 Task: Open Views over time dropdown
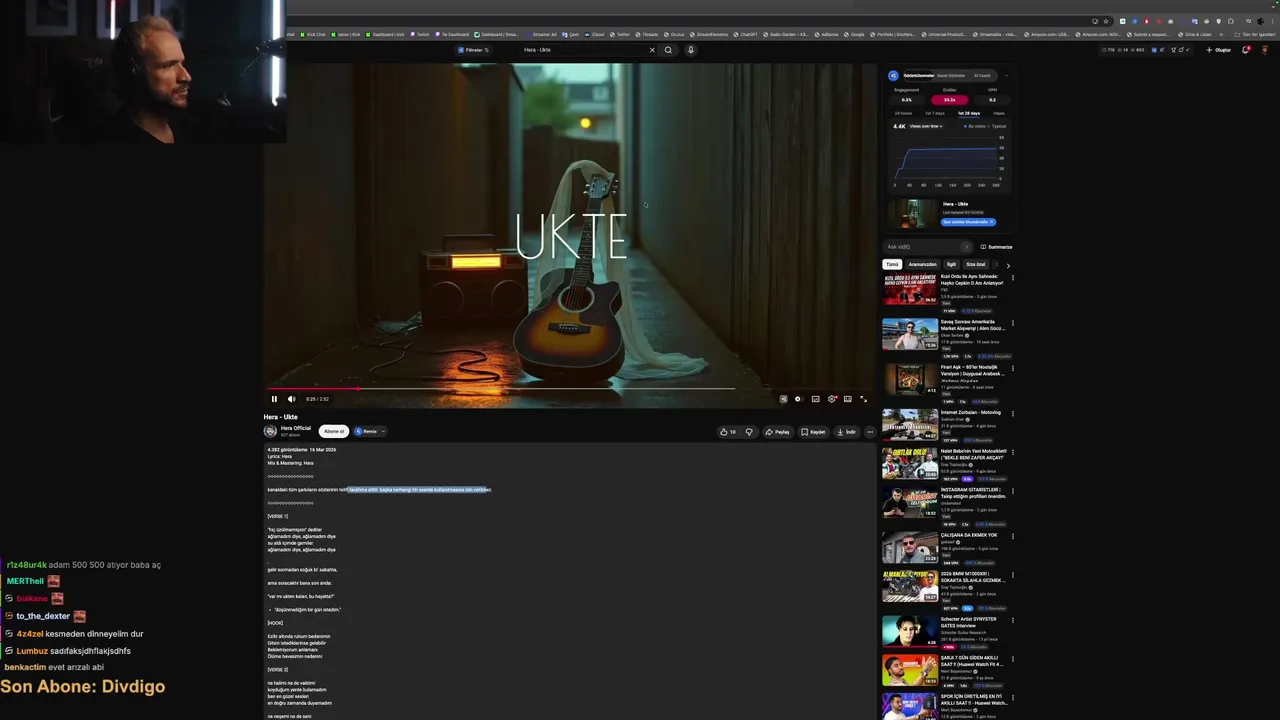click(926, 126)
